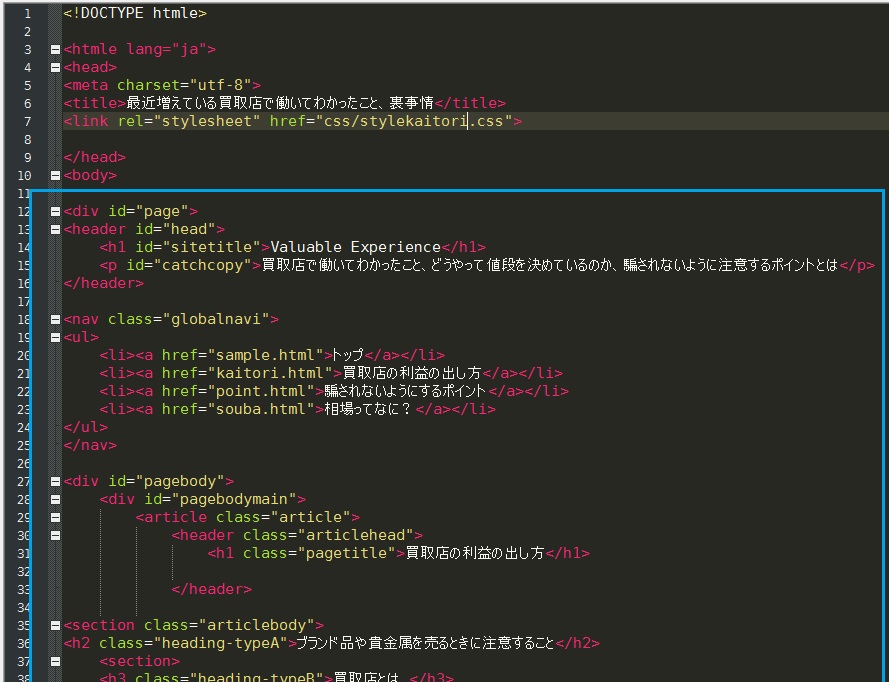Collapse the articlehead header fold marker
The image size is (889, 682).
55,535
